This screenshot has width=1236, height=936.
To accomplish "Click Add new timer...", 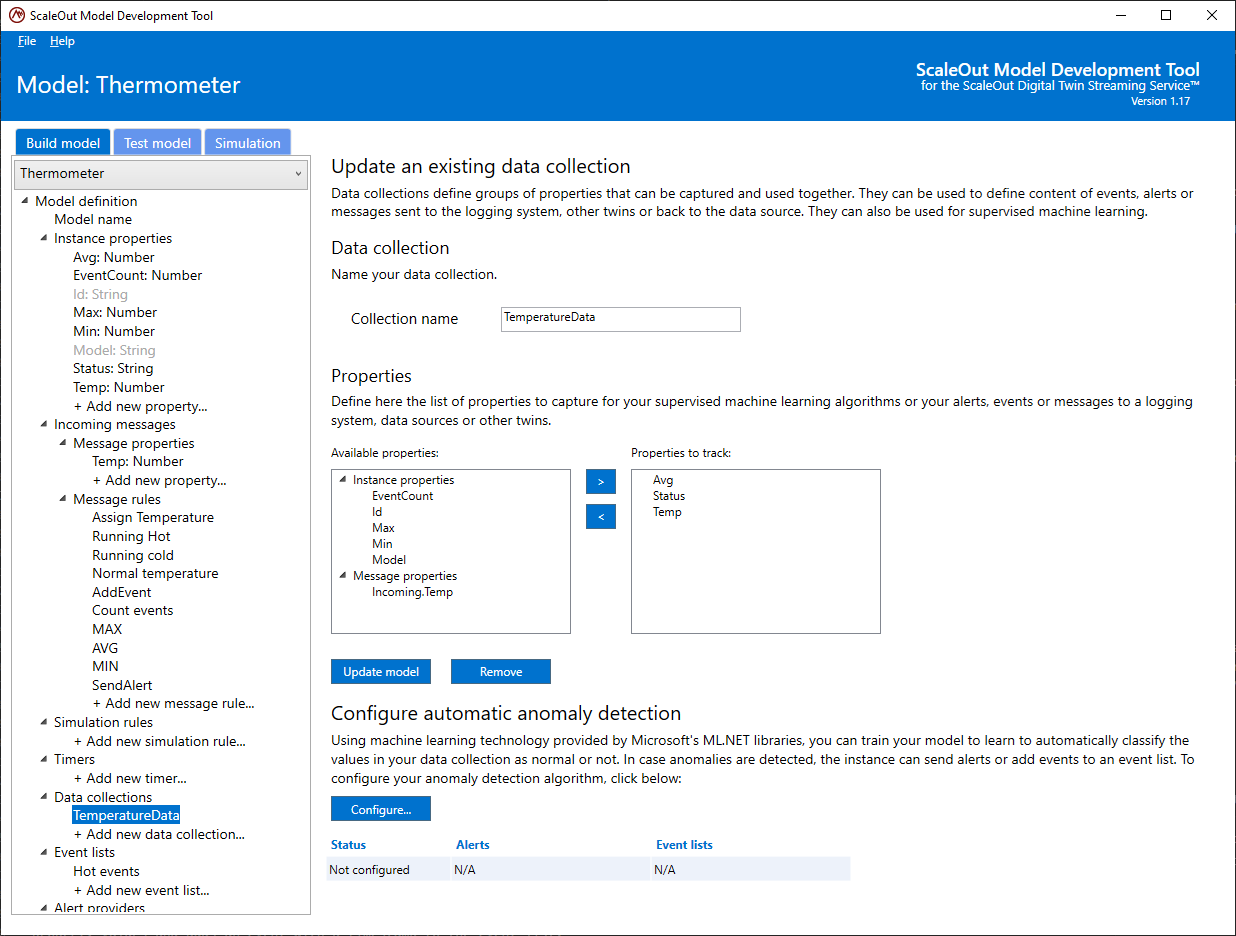I will (x=130, y=778).
